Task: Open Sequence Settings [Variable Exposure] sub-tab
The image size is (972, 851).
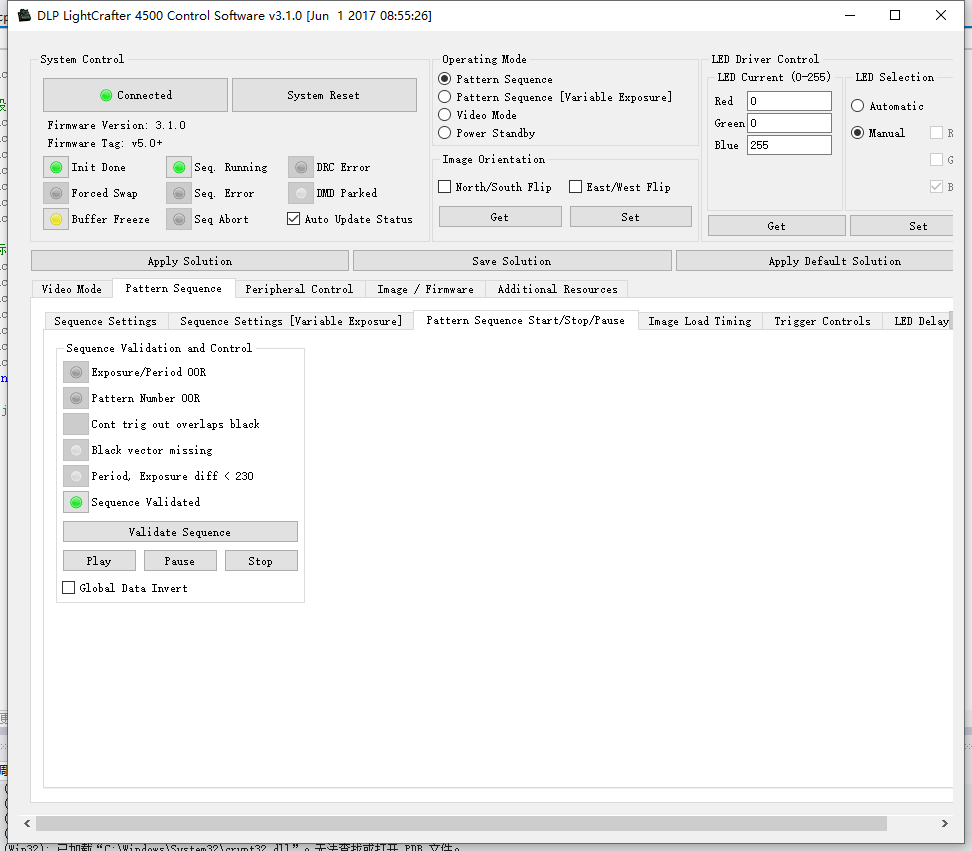Action: [x=291, y=321]
